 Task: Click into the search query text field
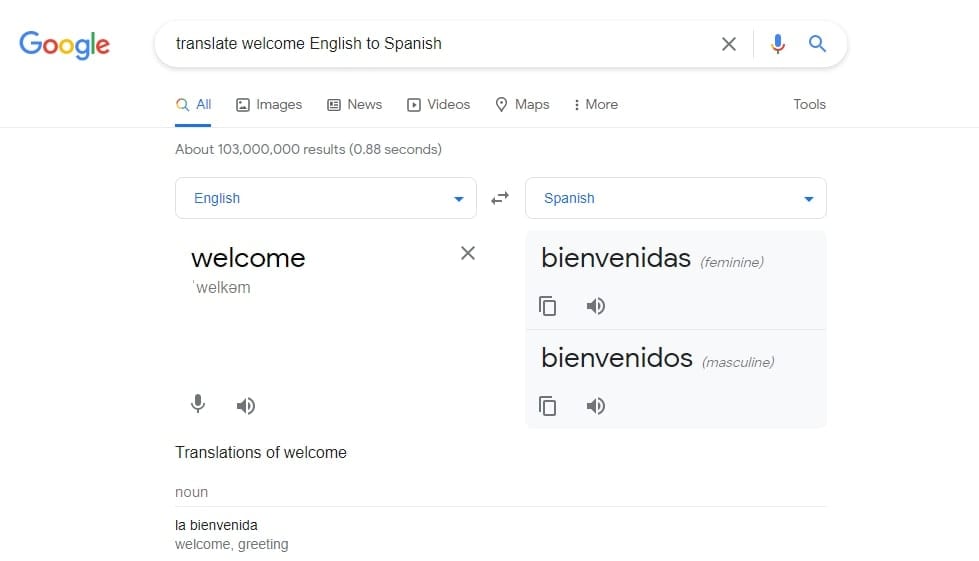[430, 44]
